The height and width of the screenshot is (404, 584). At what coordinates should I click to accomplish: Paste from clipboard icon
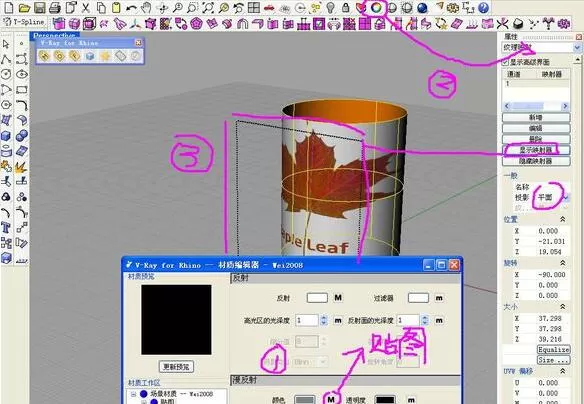click(x=116, y=7)
